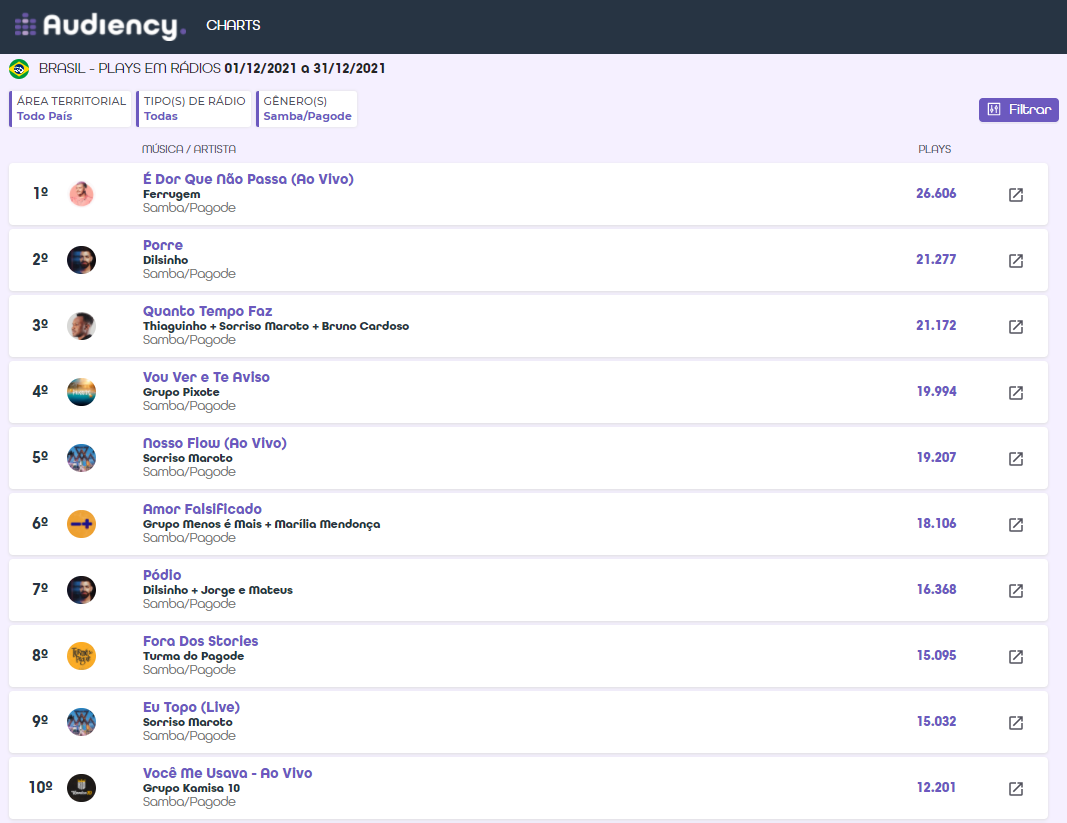Click artist name Grupo Pixote
Screen dimensions: 1067x823
tap(181, 392)
